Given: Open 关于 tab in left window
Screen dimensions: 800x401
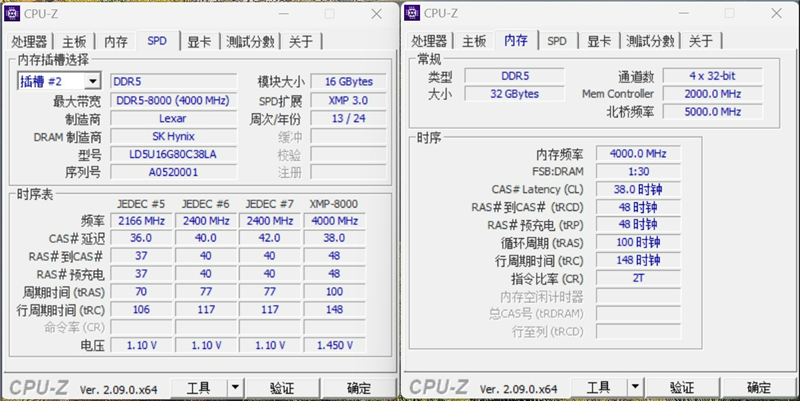Looking at the screenshot, I should point(301,42).
